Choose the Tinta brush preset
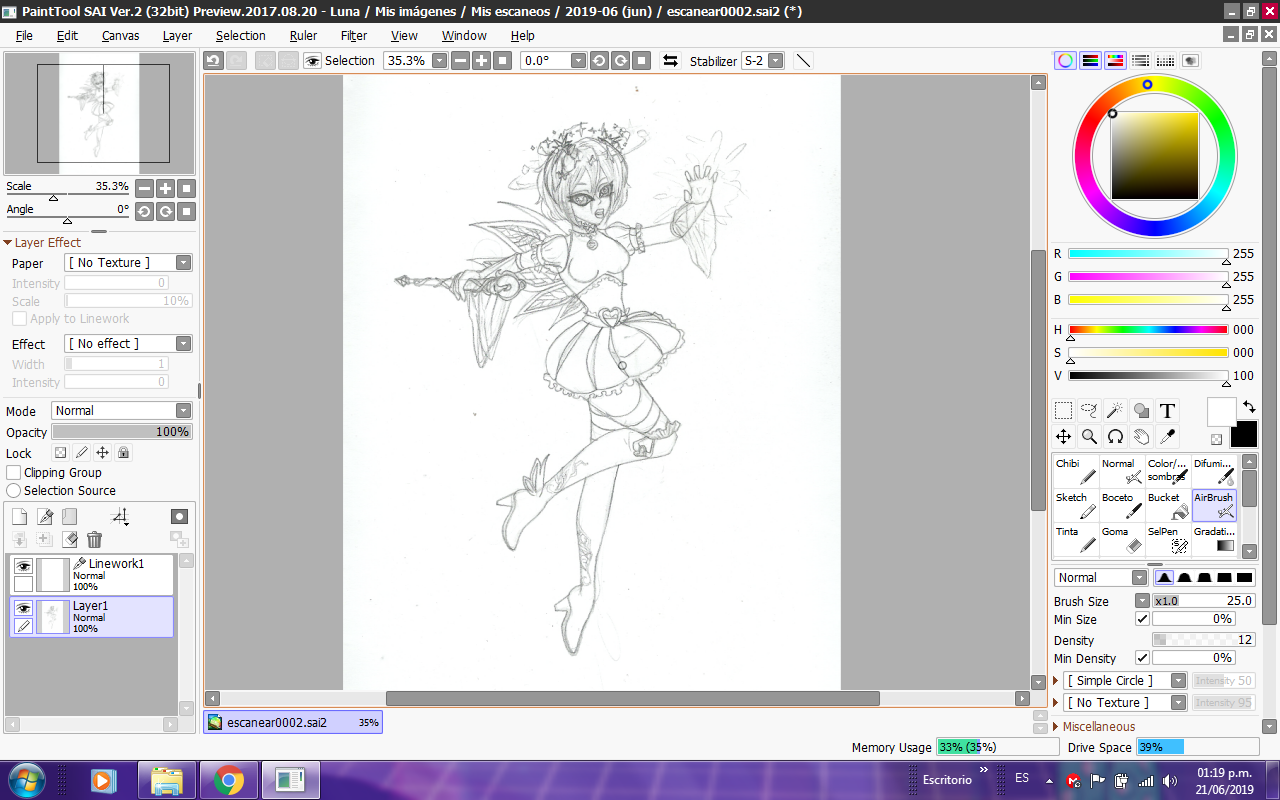 point(1076,540)
